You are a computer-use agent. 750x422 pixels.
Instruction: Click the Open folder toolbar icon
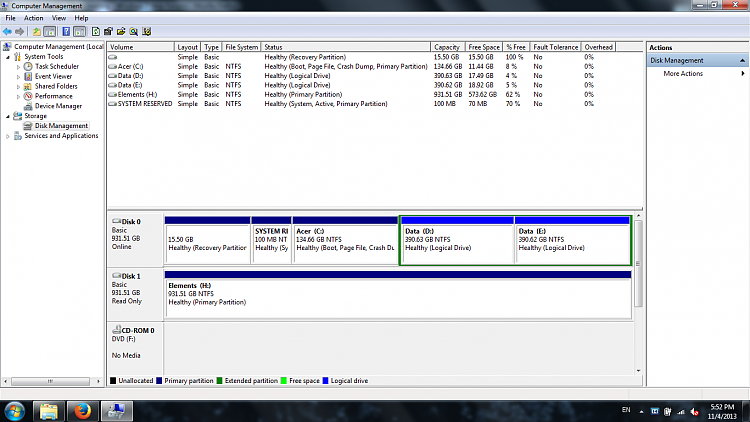click(x=121, y=32)
